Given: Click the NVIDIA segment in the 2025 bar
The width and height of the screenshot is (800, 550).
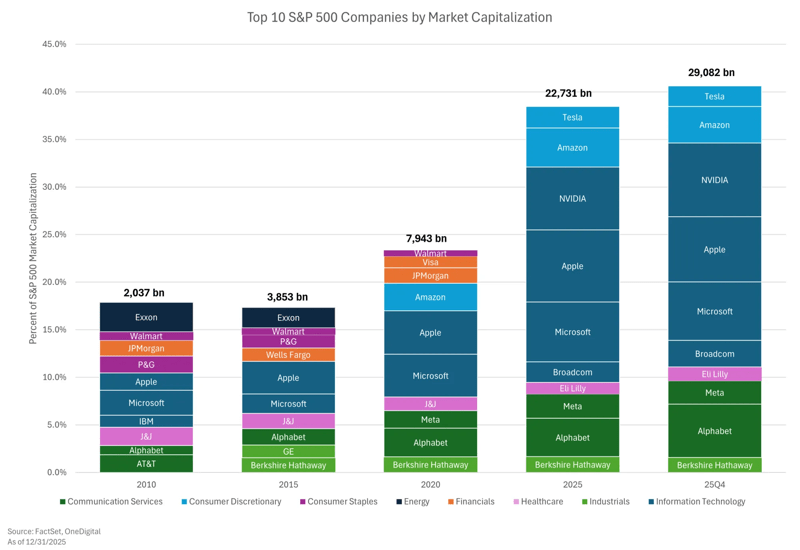Looking at the screenshot, I should 572,199.
